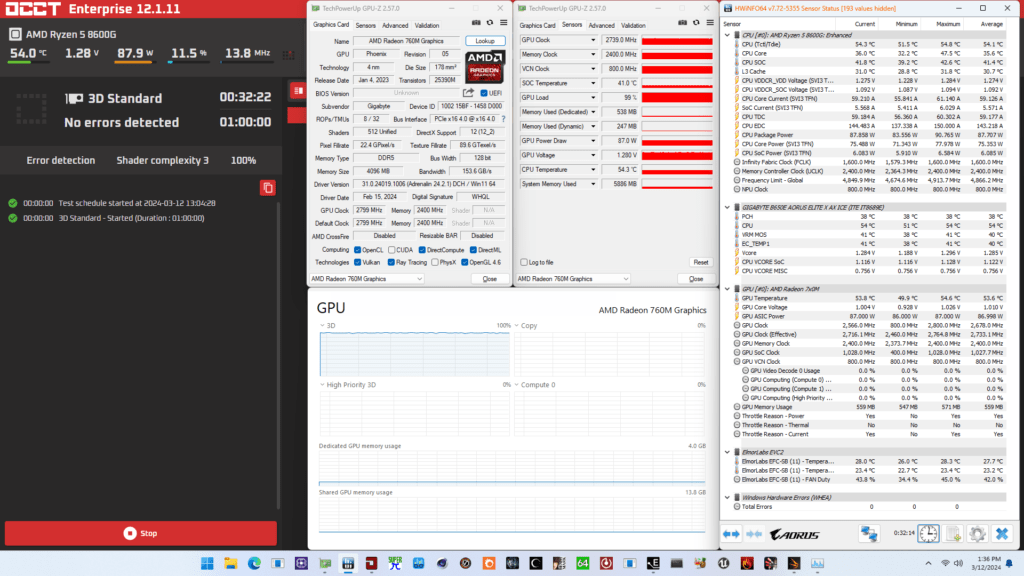Collapse GIGABYTE B650E AORUS ELITE section
Image resolution: width=1024 pixels, height=576 pixels.
(x=728, y=208)
